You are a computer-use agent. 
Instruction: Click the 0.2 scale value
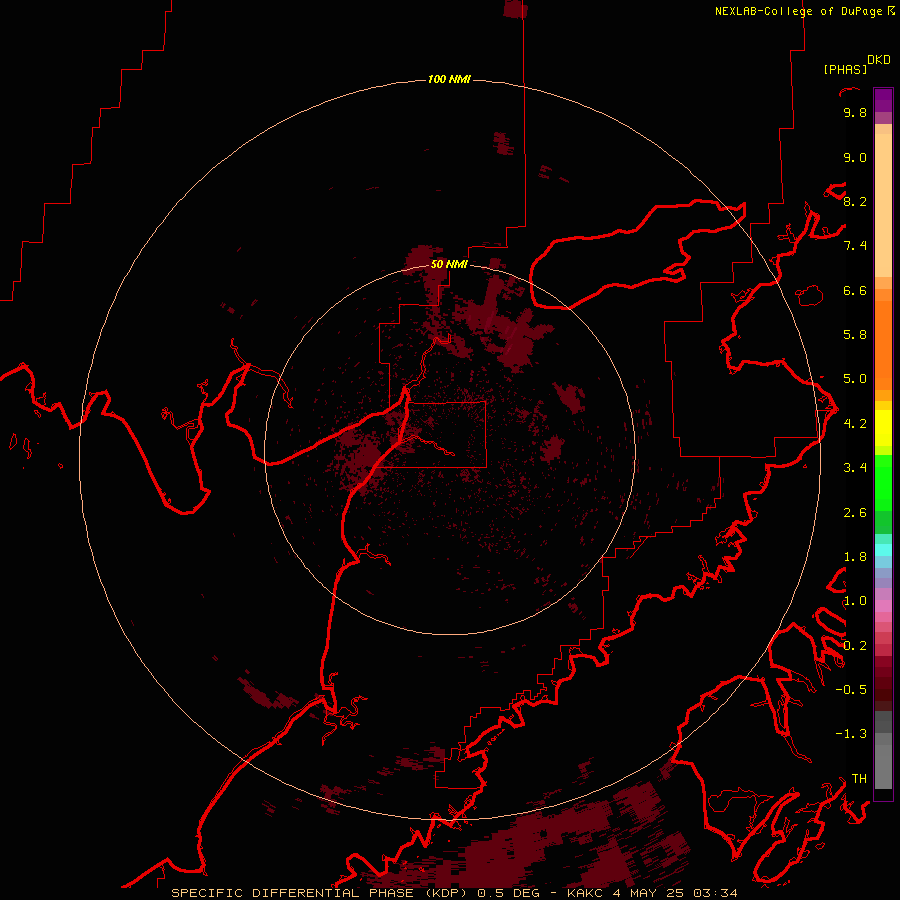coord(855,646)
